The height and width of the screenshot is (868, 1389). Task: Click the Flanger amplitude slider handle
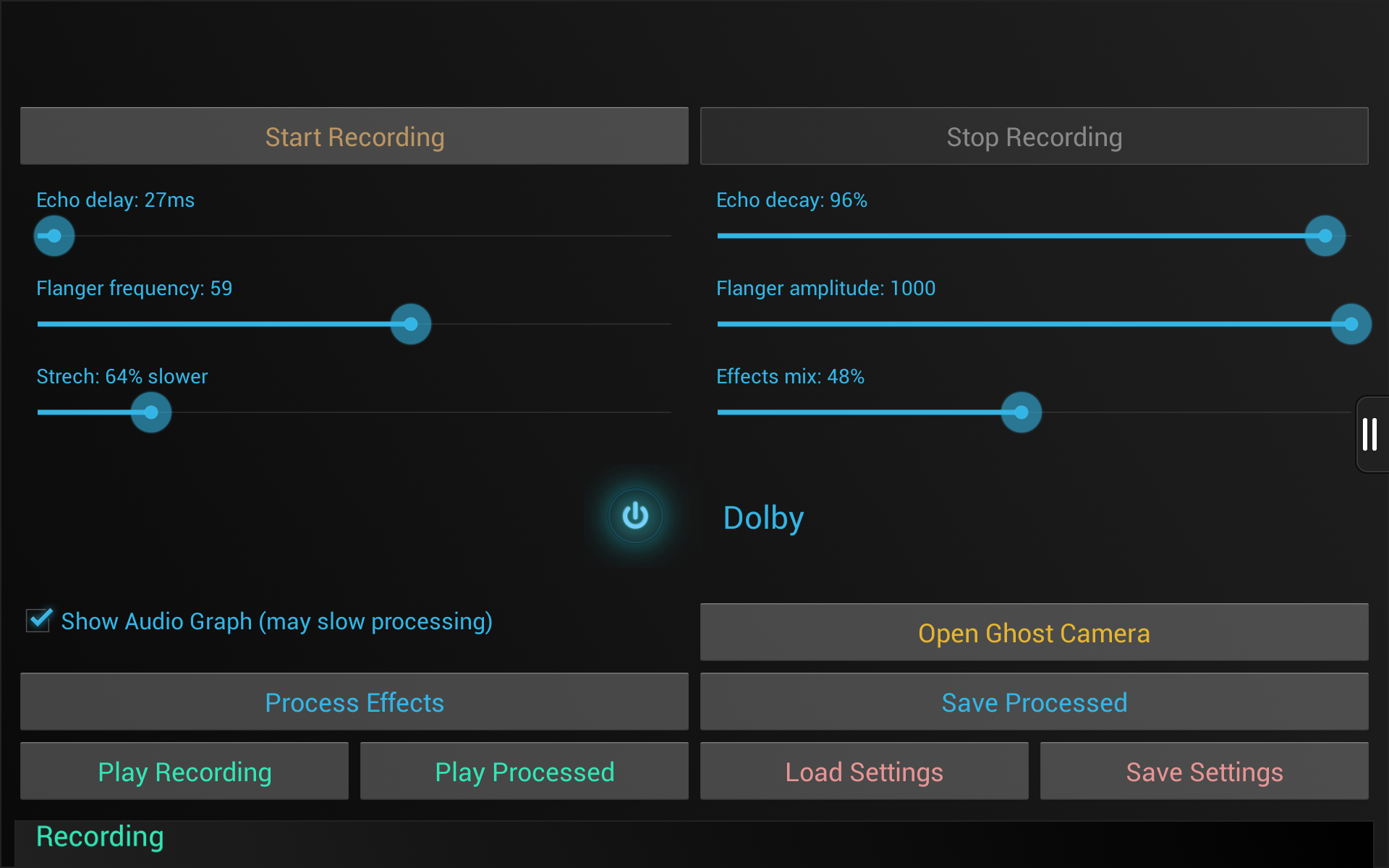pos(1350,324)
